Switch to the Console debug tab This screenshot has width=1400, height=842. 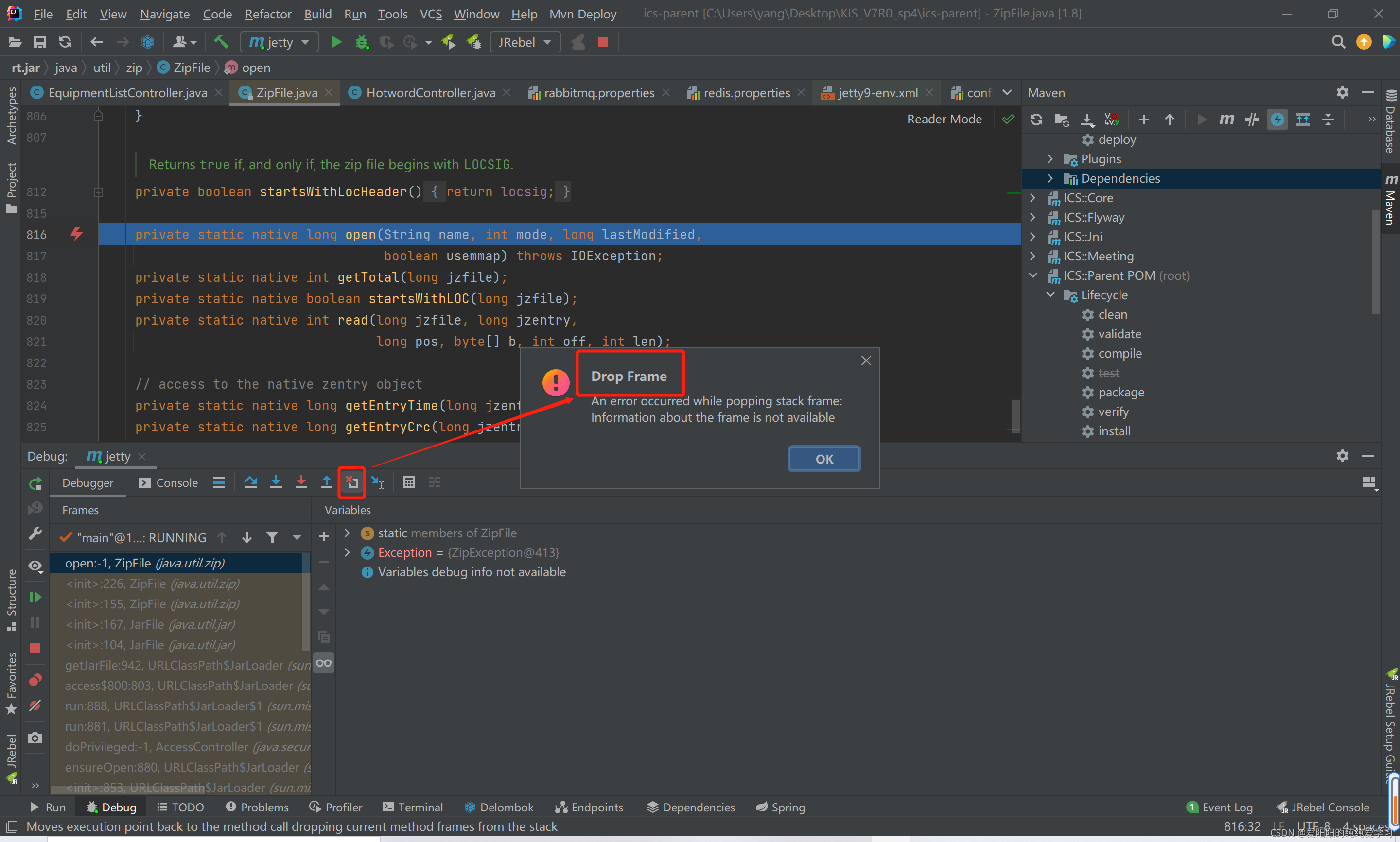pos(169,483)
